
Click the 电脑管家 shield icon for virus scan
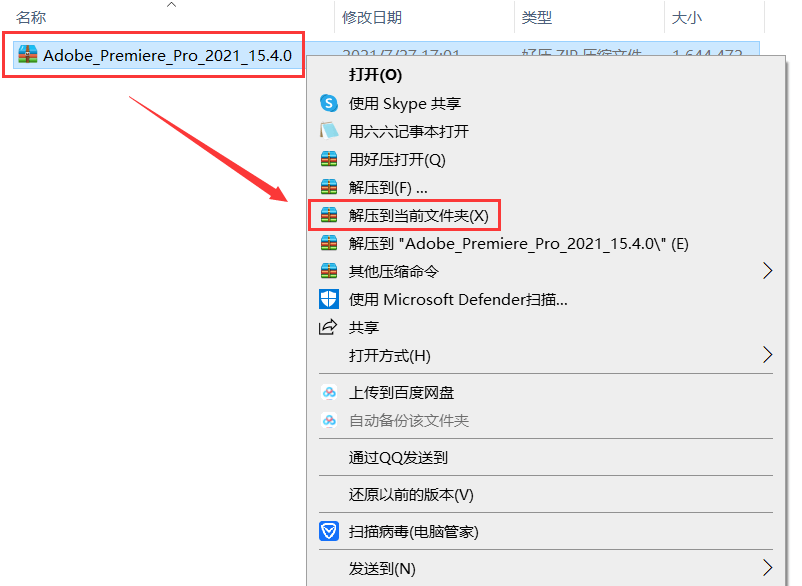pos(329,531)
